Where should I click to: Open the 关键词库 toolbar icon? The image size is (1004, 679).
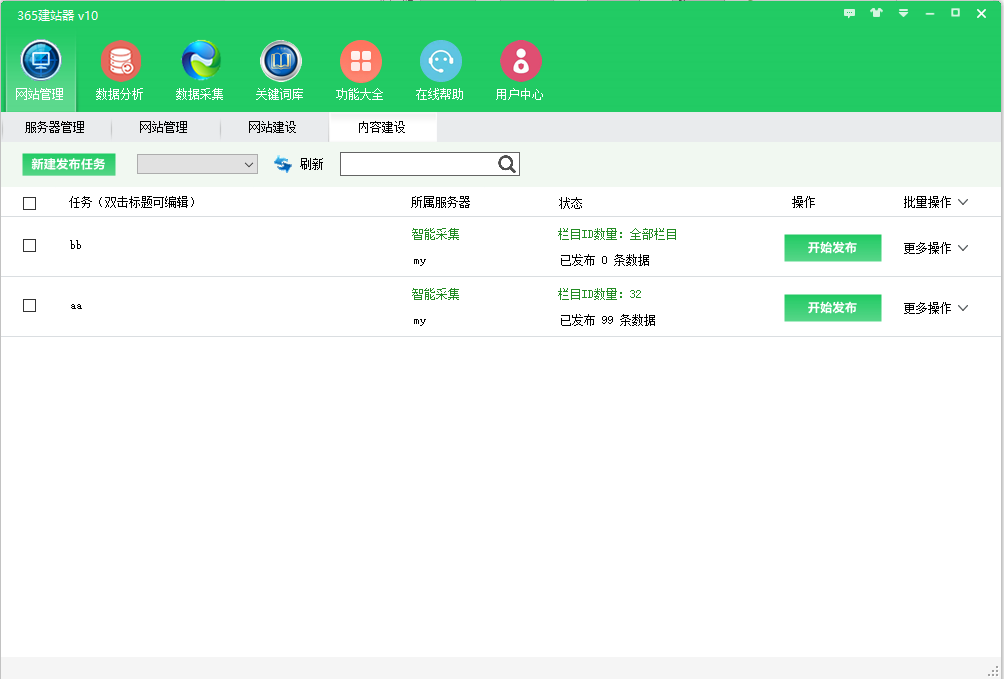point(280,71)
